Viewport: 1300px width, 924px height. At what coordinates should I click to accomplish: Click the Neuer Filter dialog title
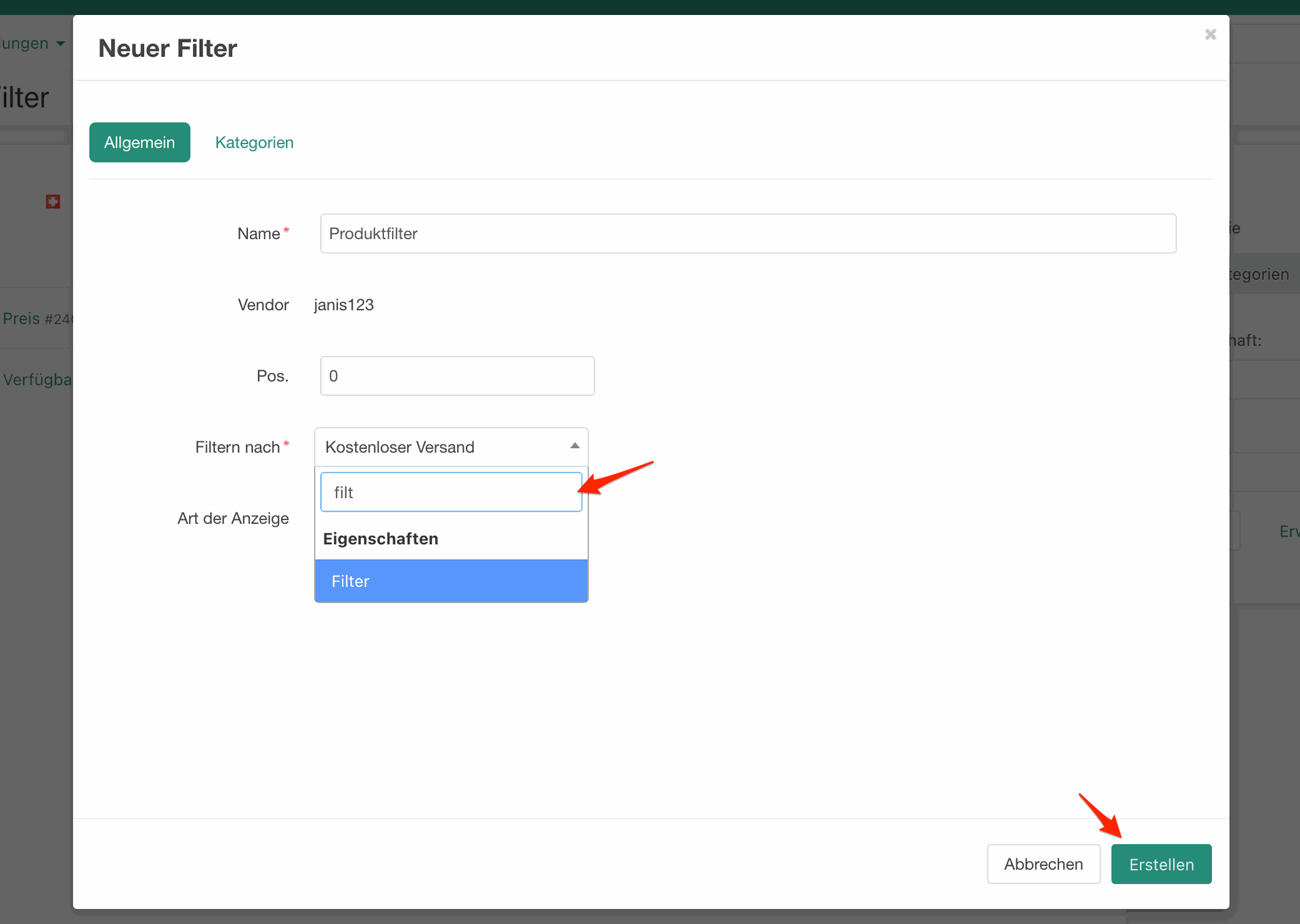click(x=167, y=48)
